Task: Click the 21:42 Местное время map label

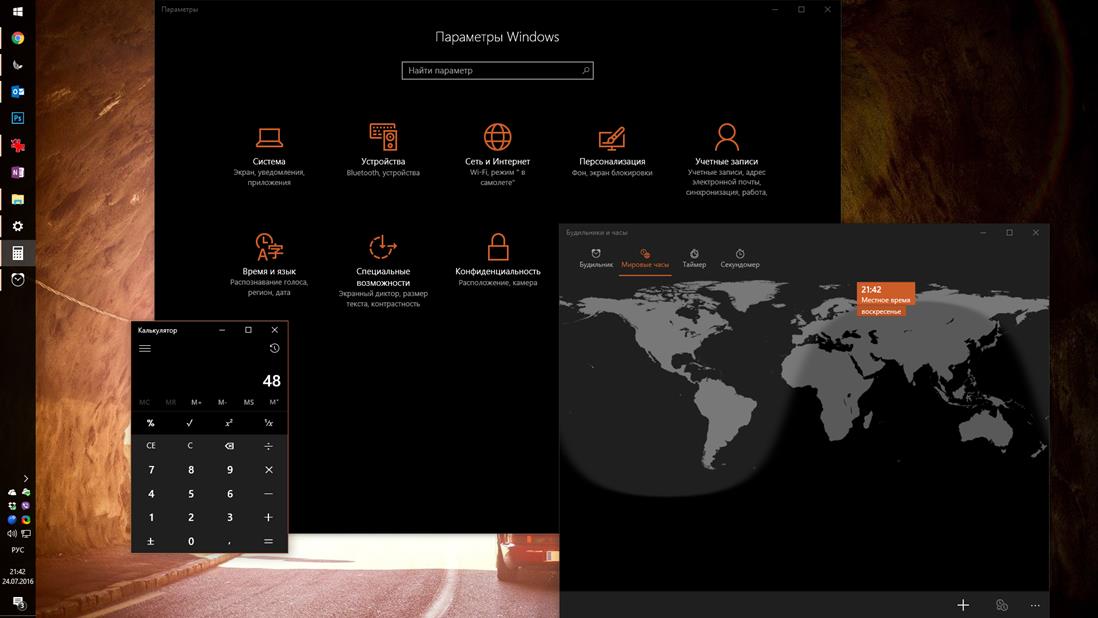Action: [x=886, y=300]
